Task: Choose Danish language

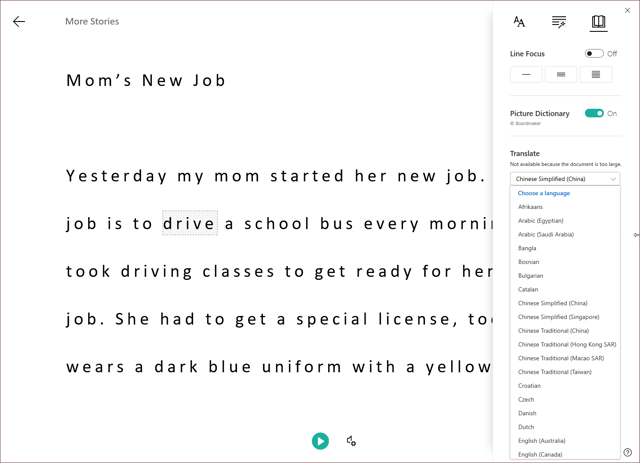Action: (x=565, y=413)
